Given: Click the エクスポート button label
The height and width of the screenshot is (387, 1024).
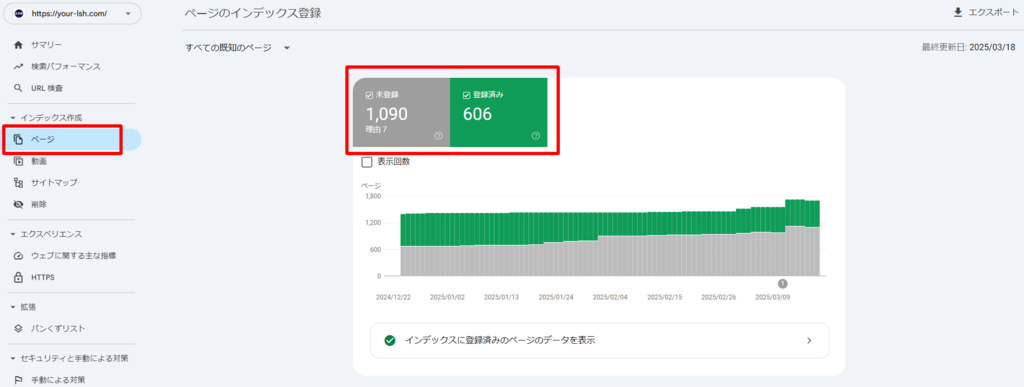Looking at the screenshot, I should [x=993, y=12].
